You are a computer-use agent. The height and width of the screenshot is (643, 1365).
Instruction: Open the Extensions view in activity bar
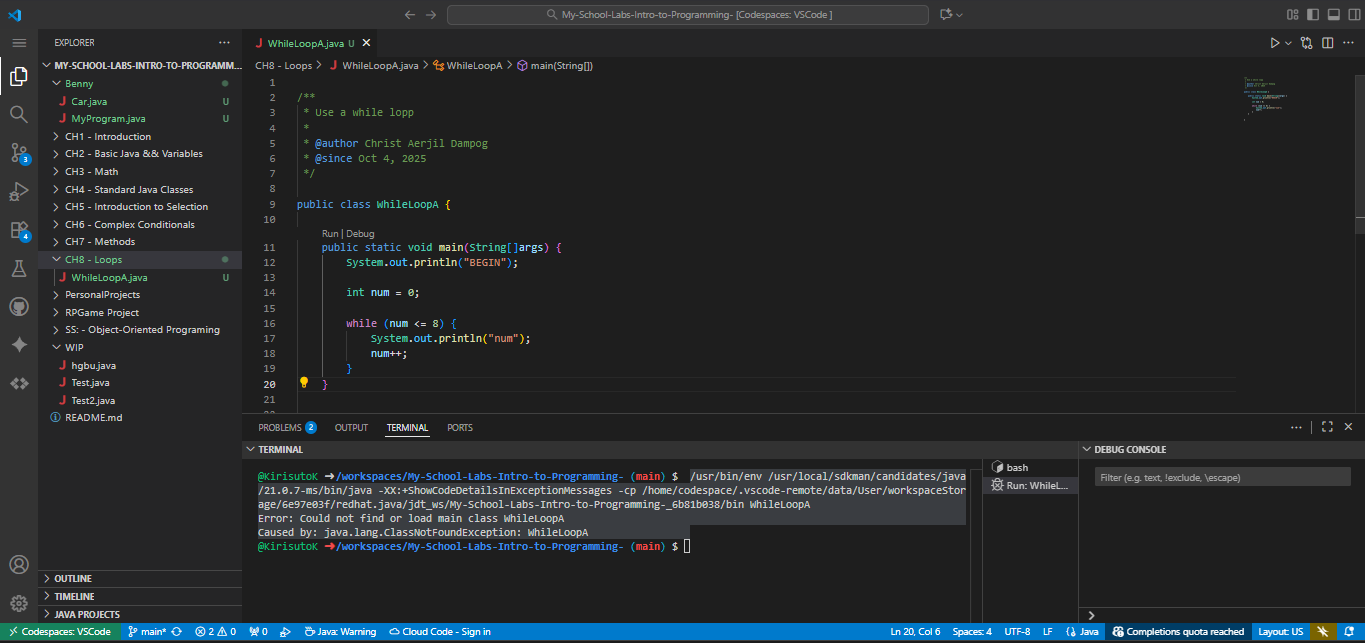(x=18, y=230)
